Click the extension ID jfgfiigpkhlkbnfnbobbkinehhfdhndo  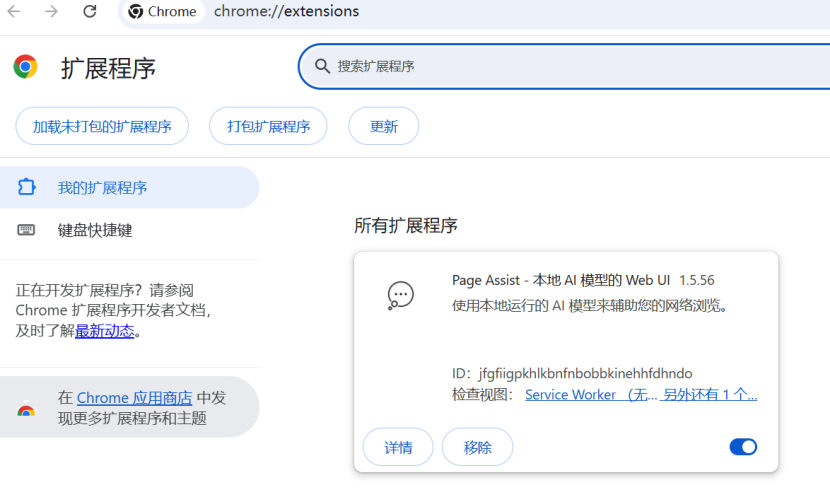(585, 374)
